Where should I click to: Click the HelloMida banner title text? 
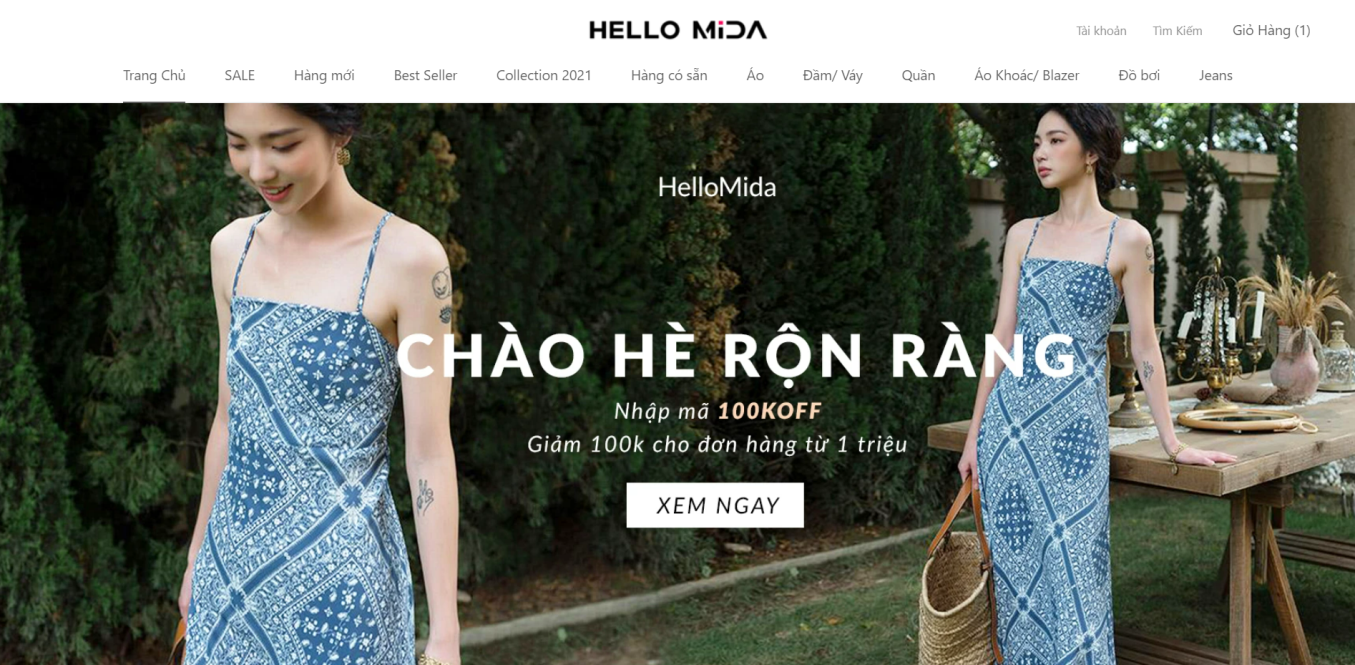click(x=717, y=187)
